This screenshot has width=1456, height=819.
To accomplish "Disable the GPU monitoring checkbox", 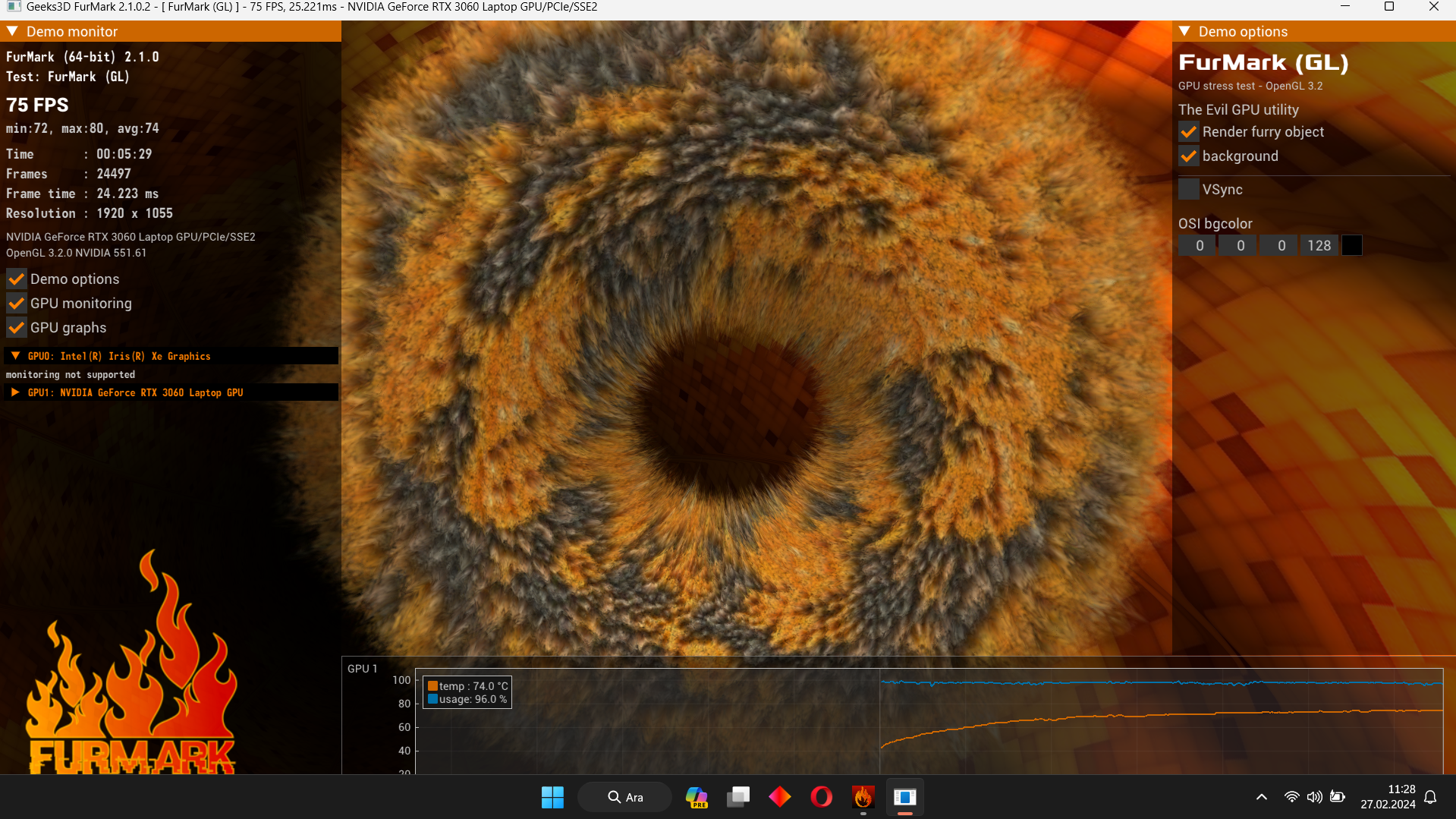I will [x=17, y=304].
